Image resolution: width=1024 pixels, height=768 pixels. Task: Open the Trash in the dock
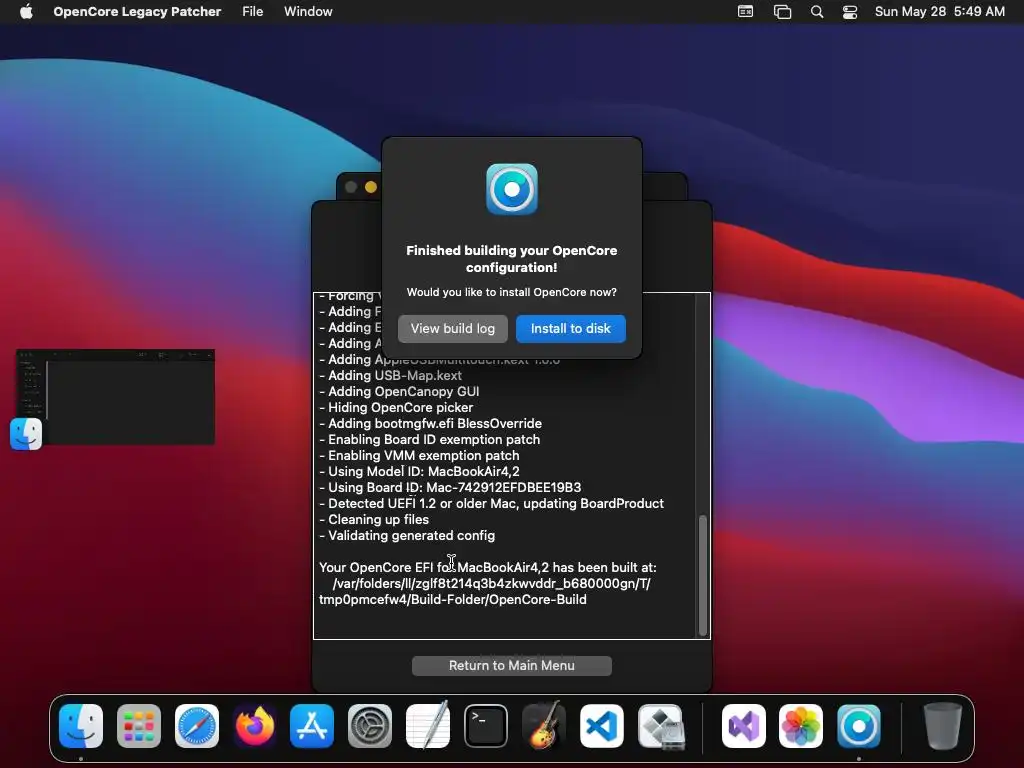tap(942, 726)
